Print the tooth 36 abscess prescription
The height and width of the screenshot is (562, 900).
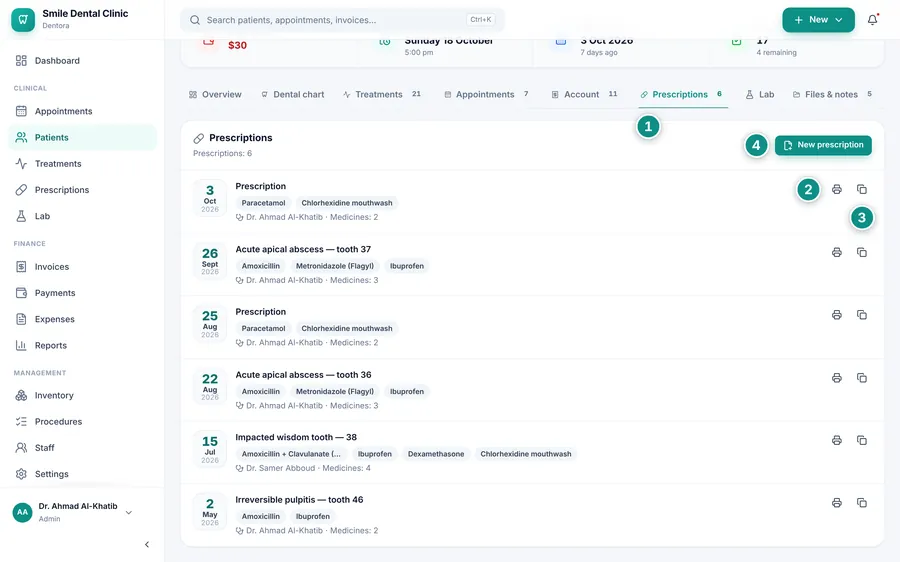pyautogui.click(x=837, y=378)
